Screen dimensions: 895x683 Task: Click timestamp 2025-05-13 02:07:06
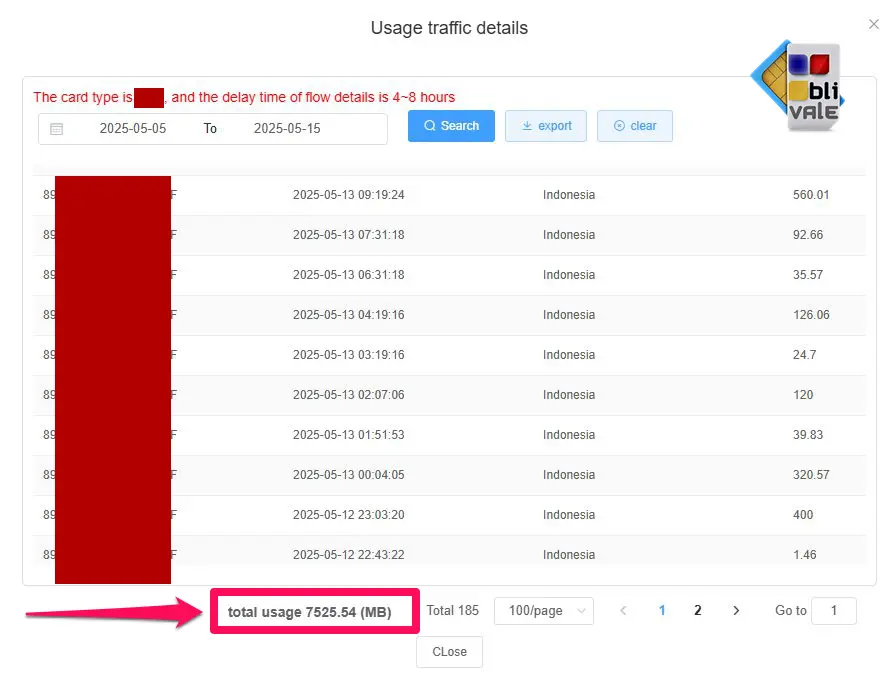[348, 395]
